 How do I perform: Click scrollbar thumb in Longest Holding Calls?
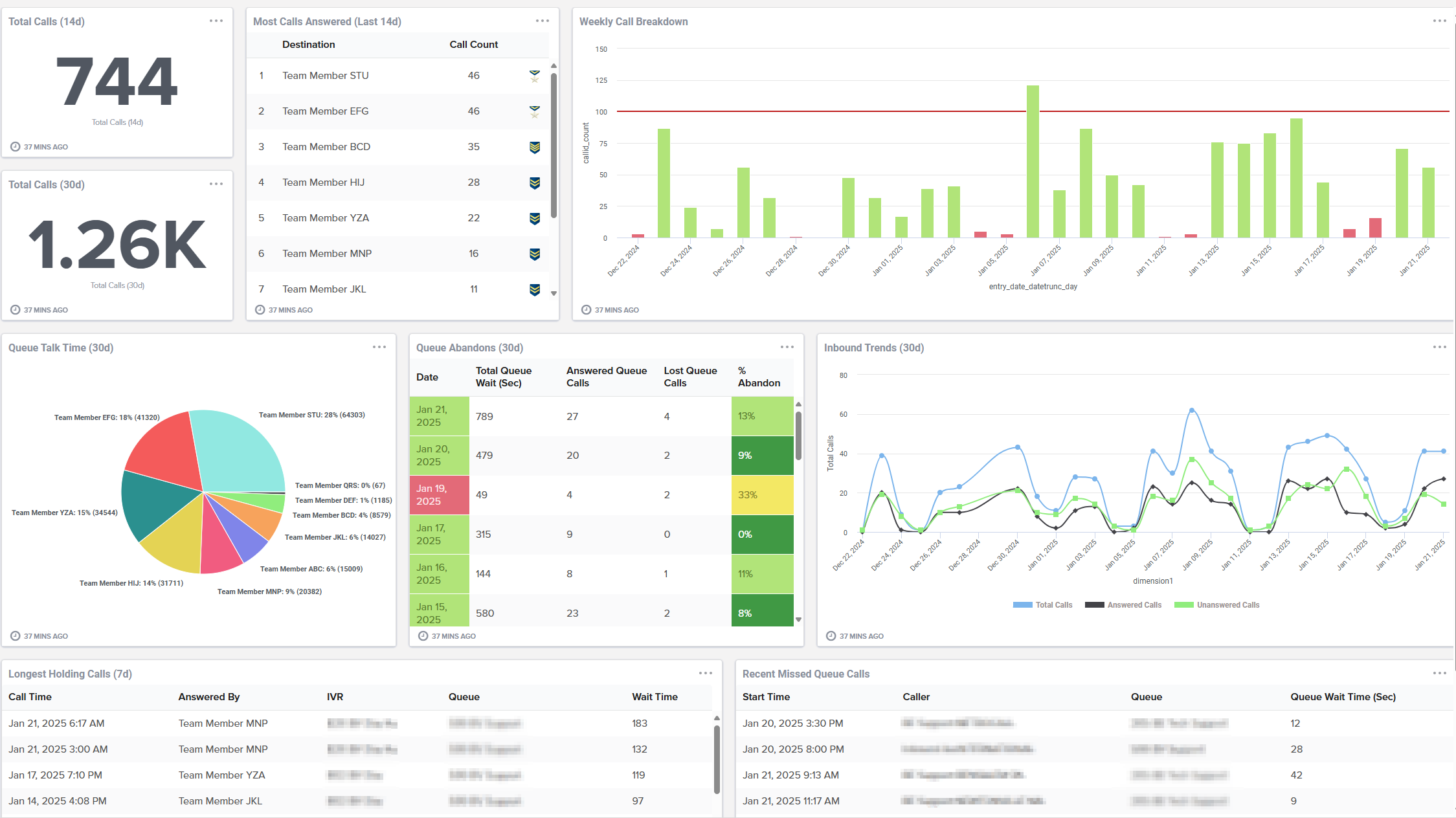[x=717, y=759]
